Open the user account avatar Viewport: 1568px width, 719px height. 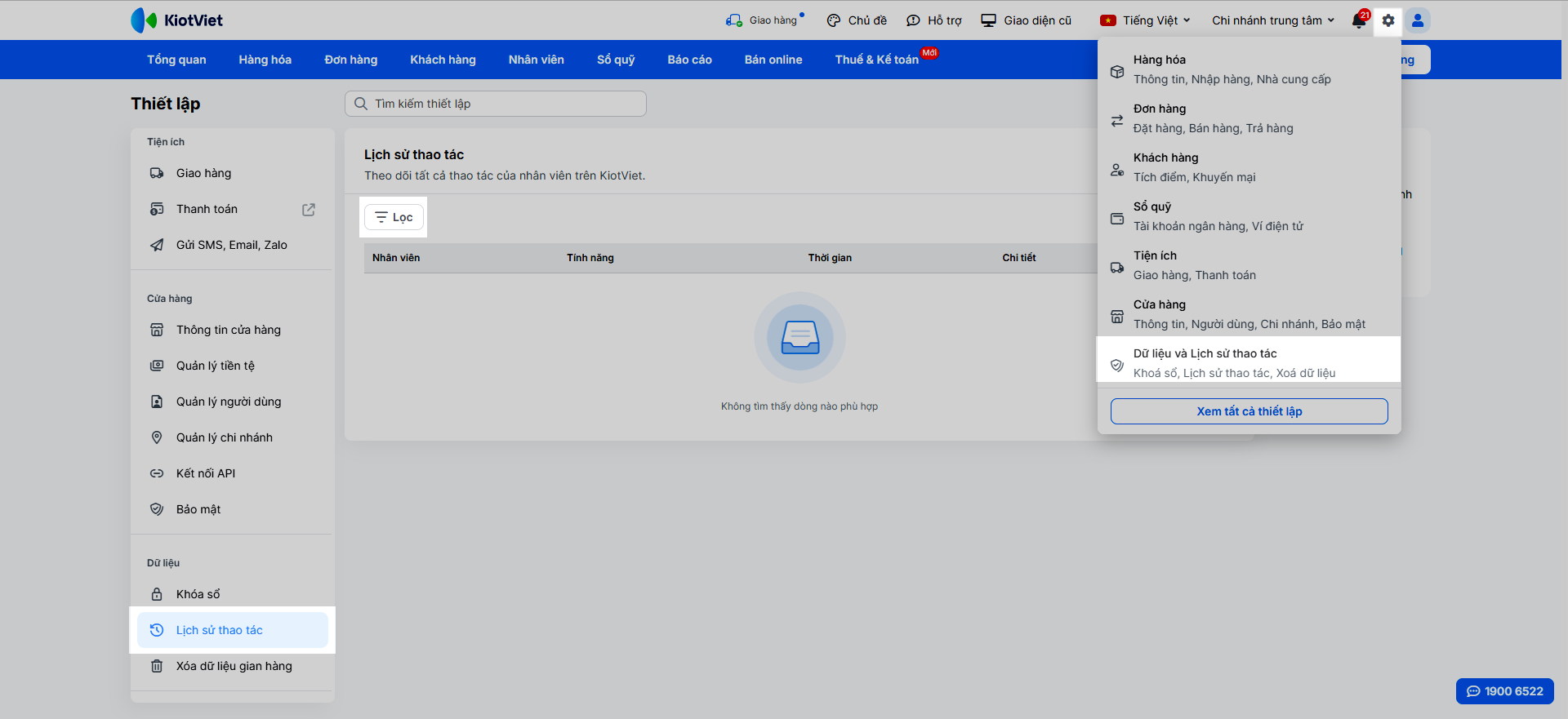(x=1418, y=20)
